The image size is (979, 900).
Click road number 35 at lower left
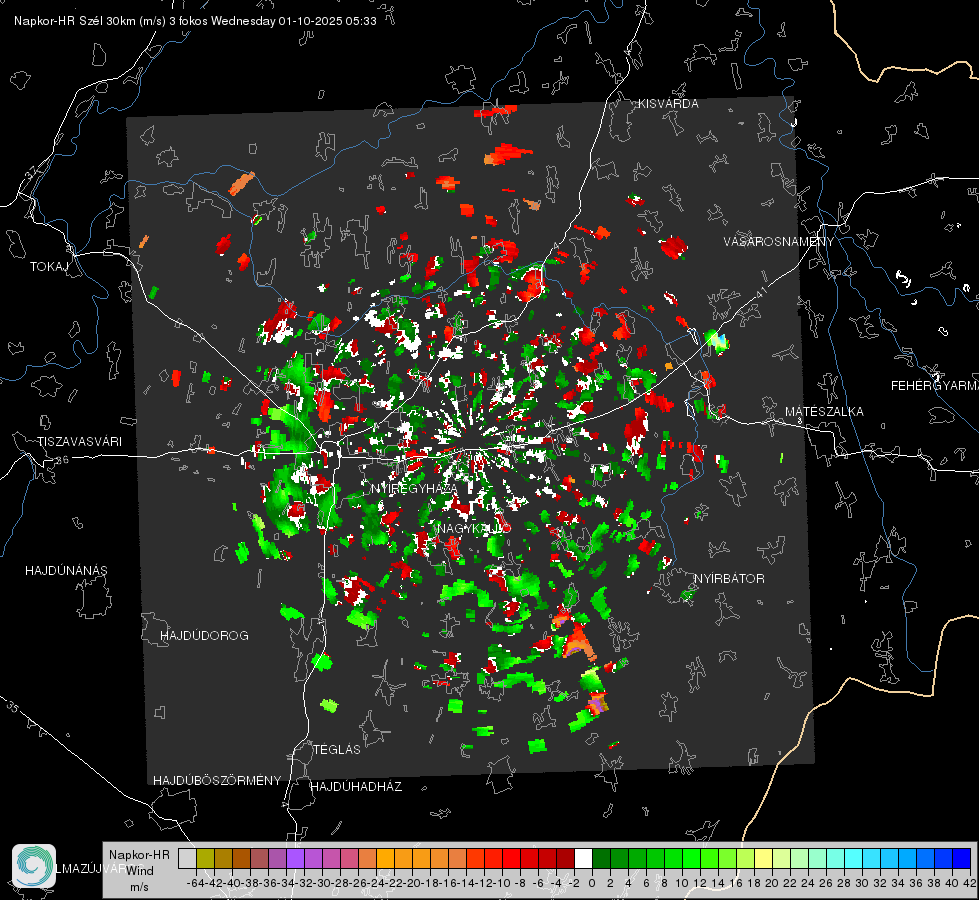(x=14, y=706)
